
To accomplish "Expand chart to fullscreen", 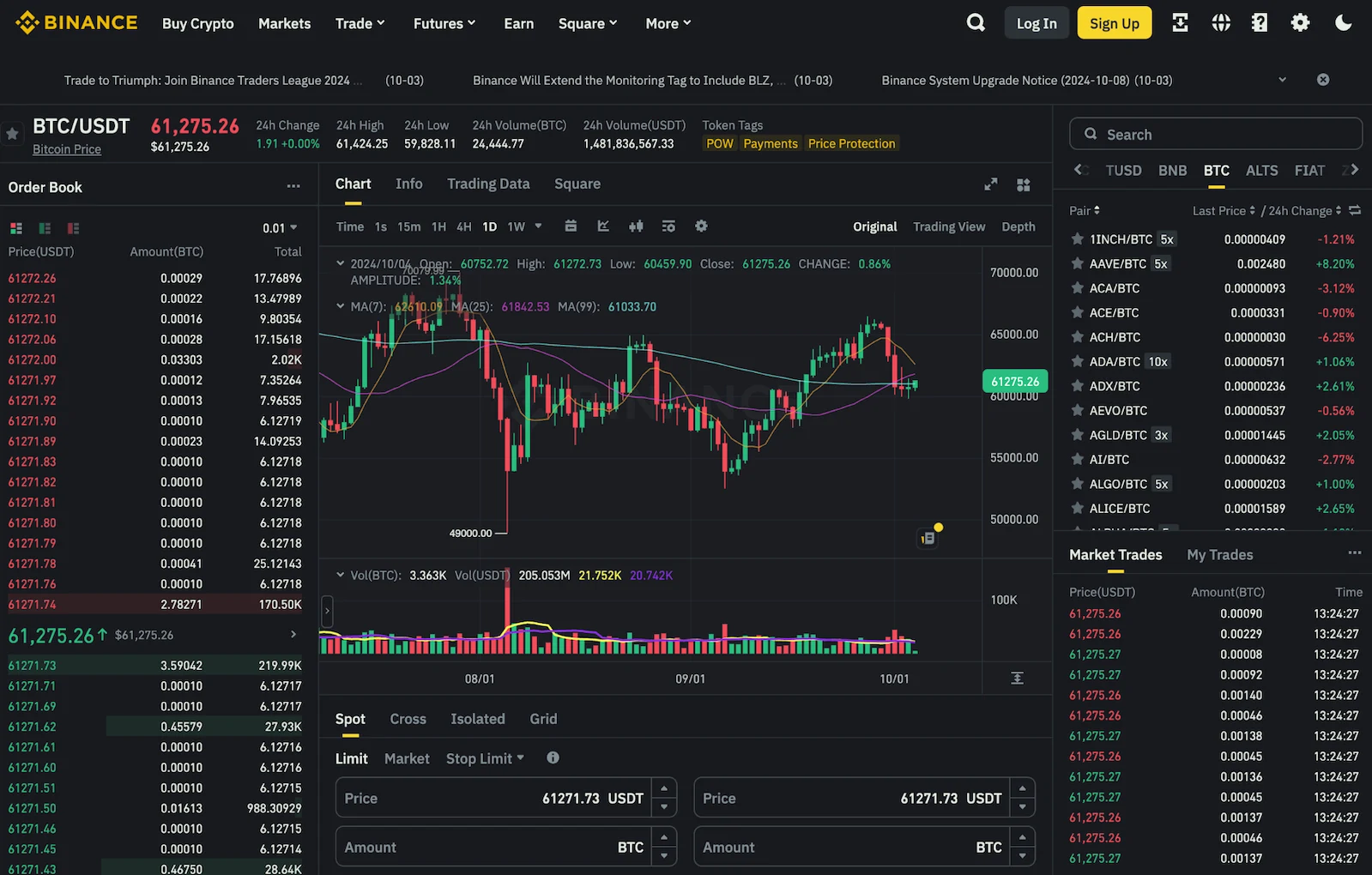I will coord(990,184).
